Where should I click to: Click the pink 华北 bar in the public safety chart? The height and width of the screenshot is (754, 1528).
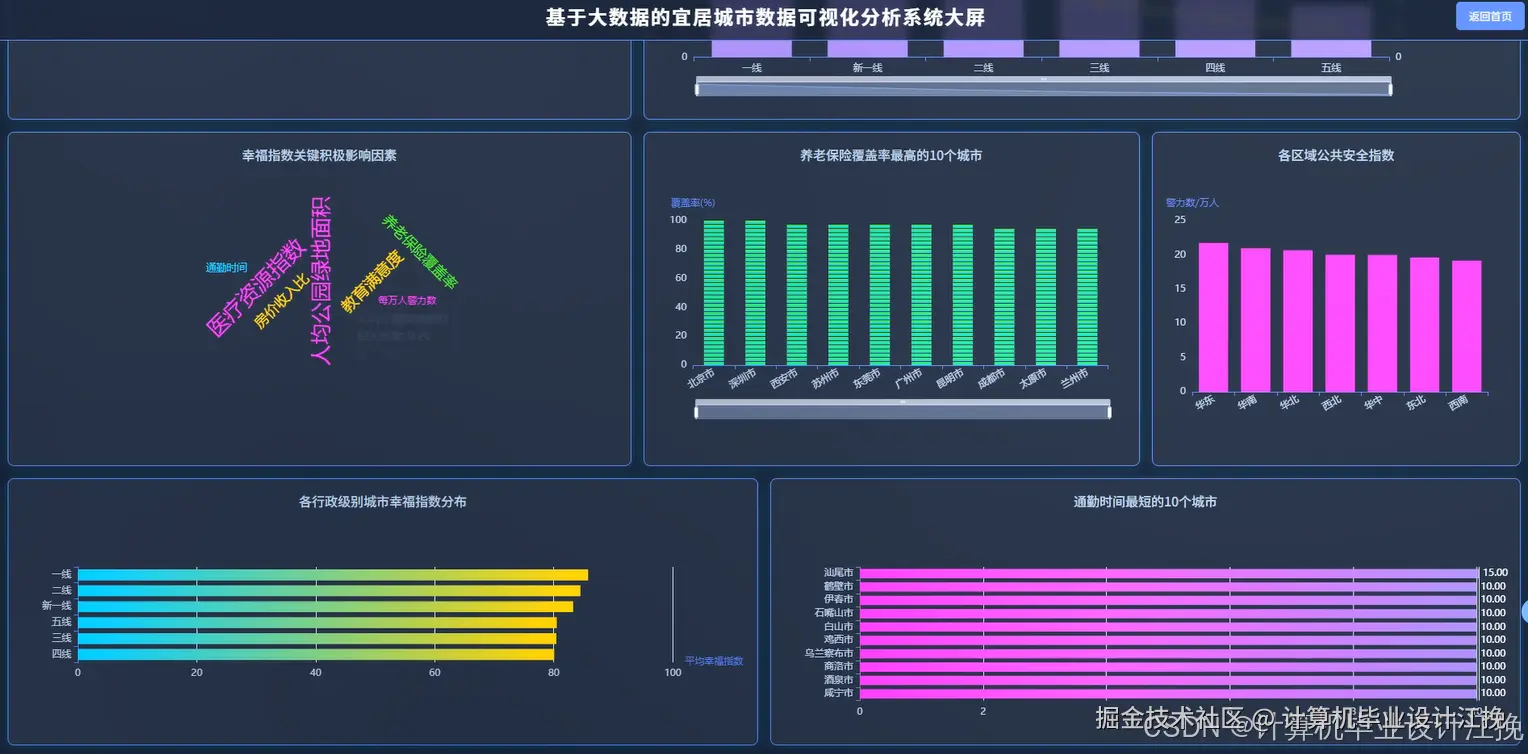point(1298,321)
